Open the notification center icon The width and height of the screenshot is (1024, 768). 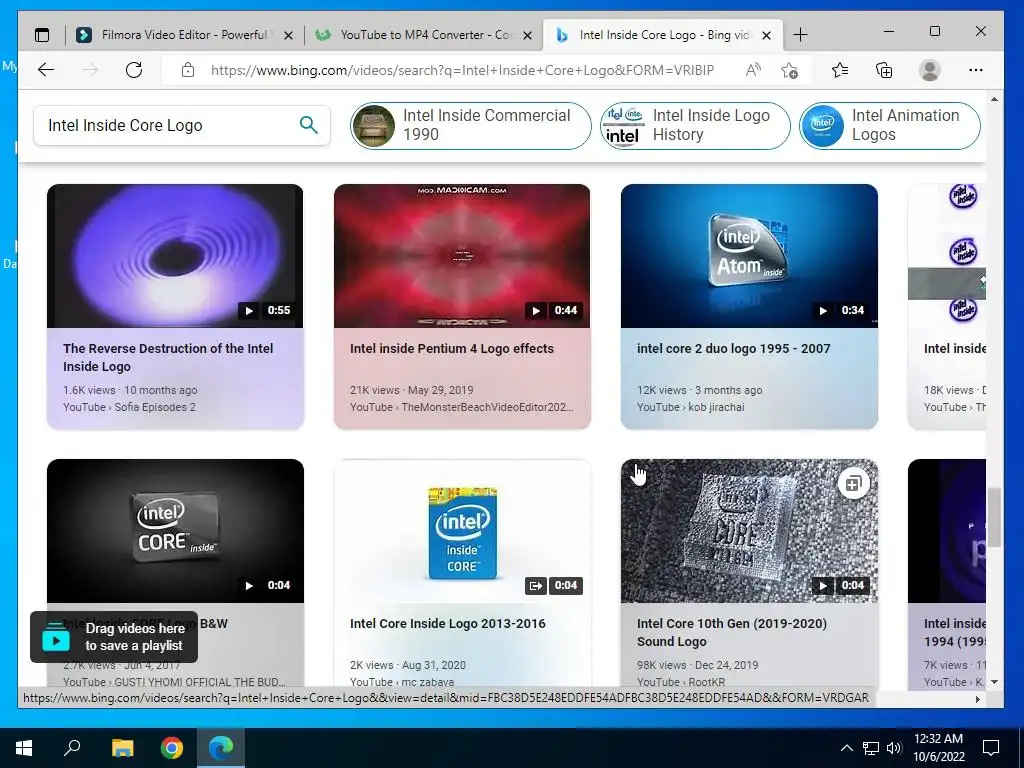click(991, 748)
